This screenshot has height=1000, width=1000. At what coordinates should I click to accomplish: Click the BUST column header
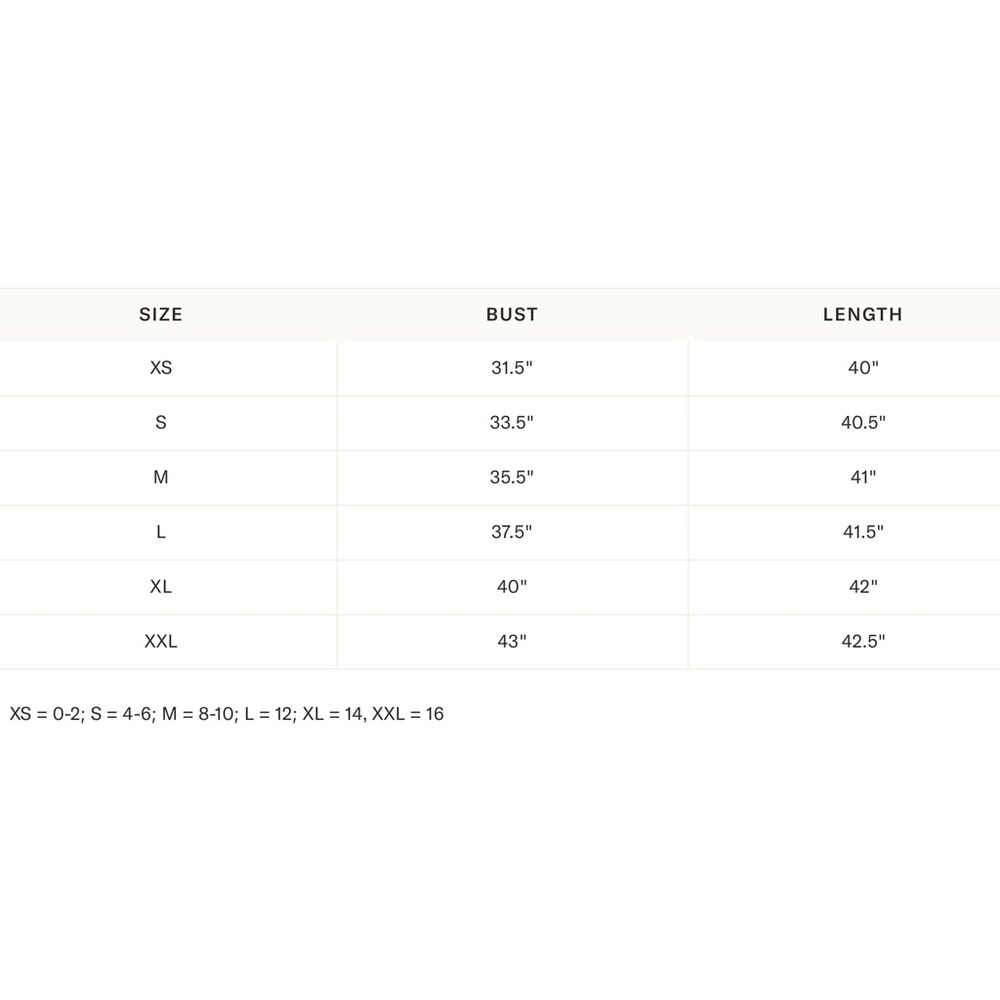coord(512,314)
